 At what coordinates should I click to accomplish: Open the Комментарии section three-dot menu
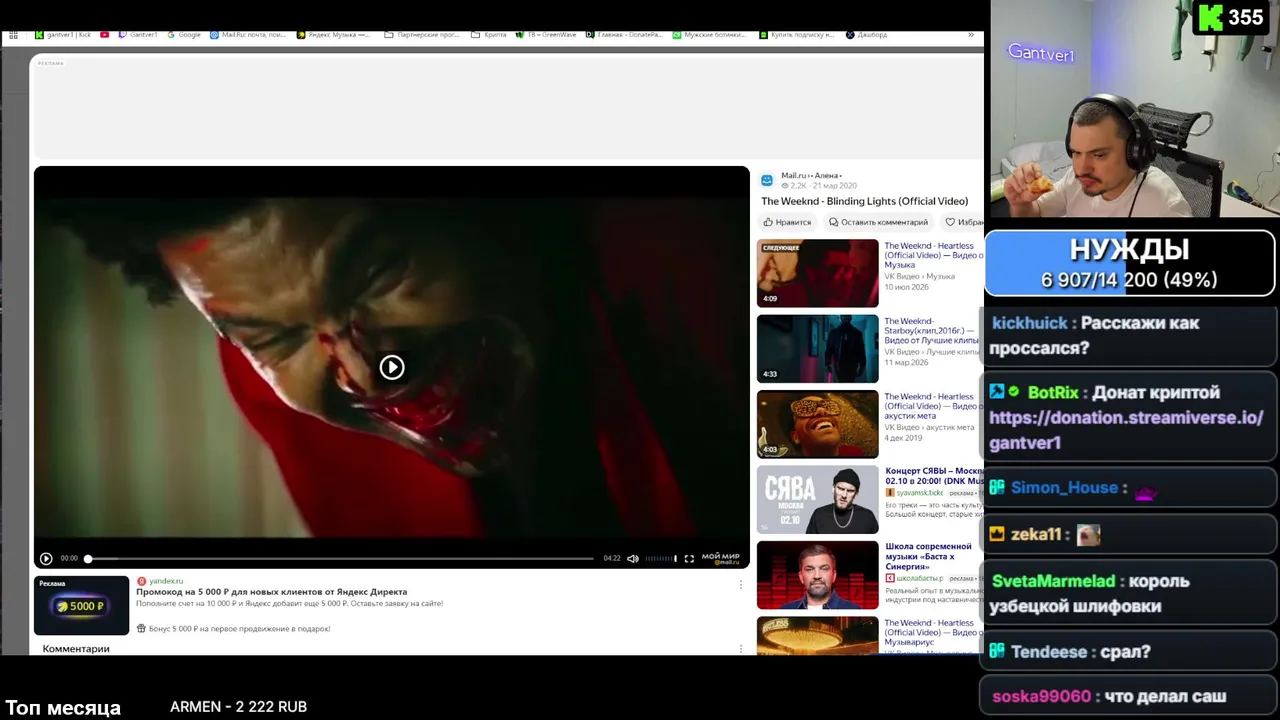[741, 649]
